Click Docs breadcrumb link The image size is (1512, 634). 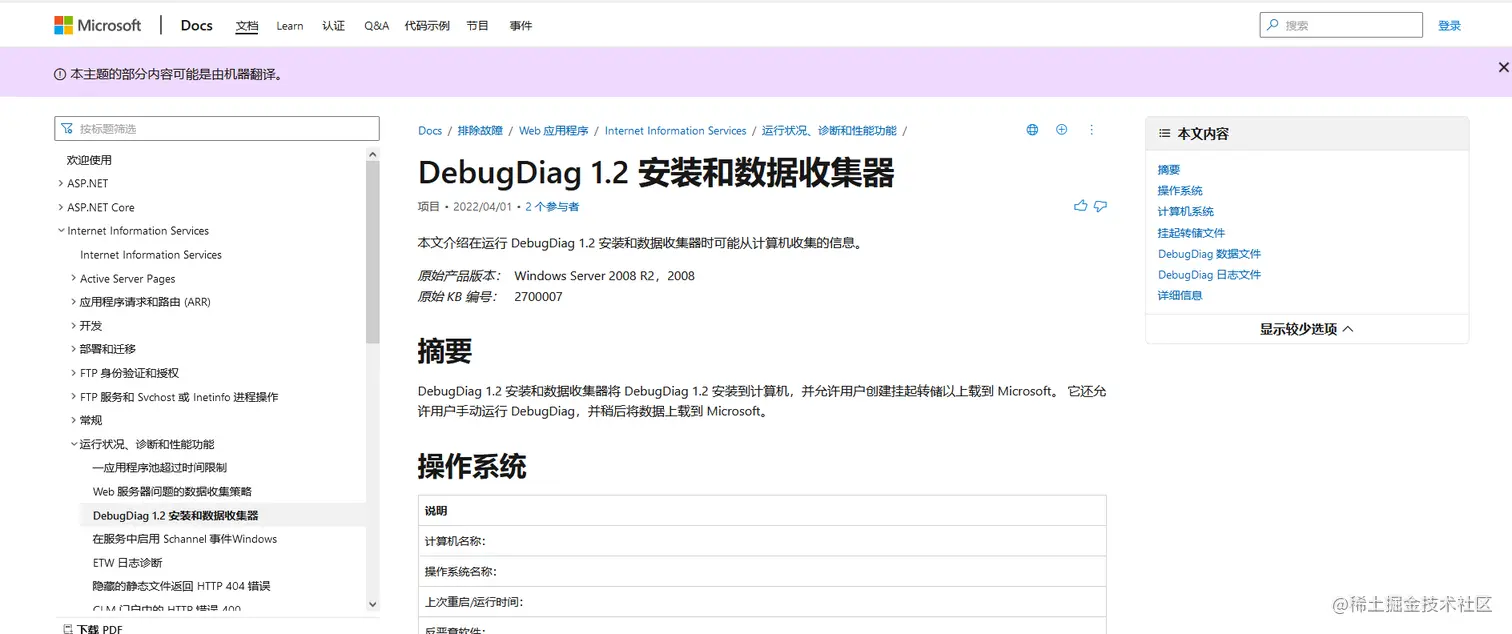click(430, 131)
